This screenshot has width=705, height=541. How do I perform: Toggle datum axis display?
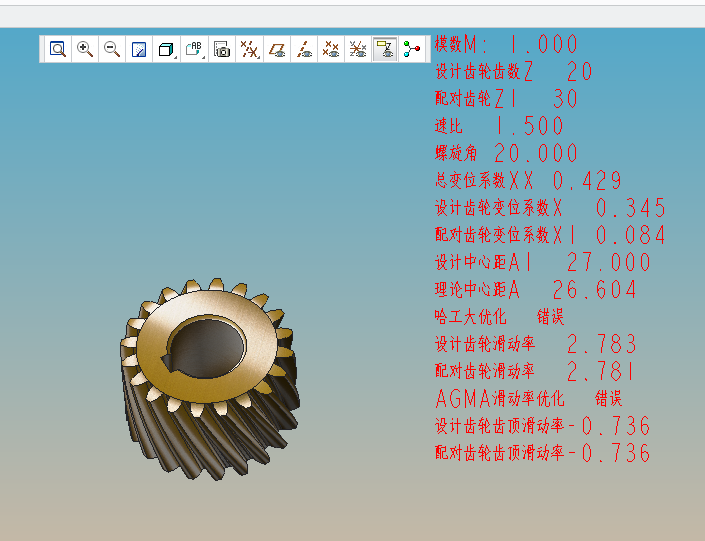click(304, 49)
